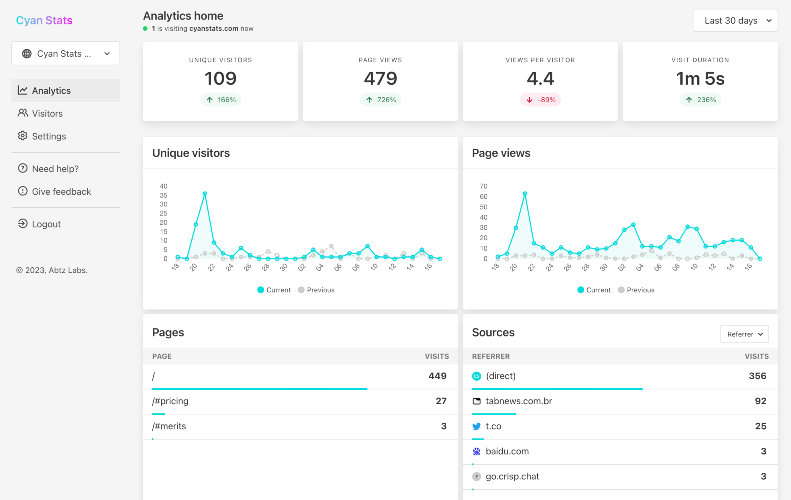Click the Analytics home heading

(183, 16)
